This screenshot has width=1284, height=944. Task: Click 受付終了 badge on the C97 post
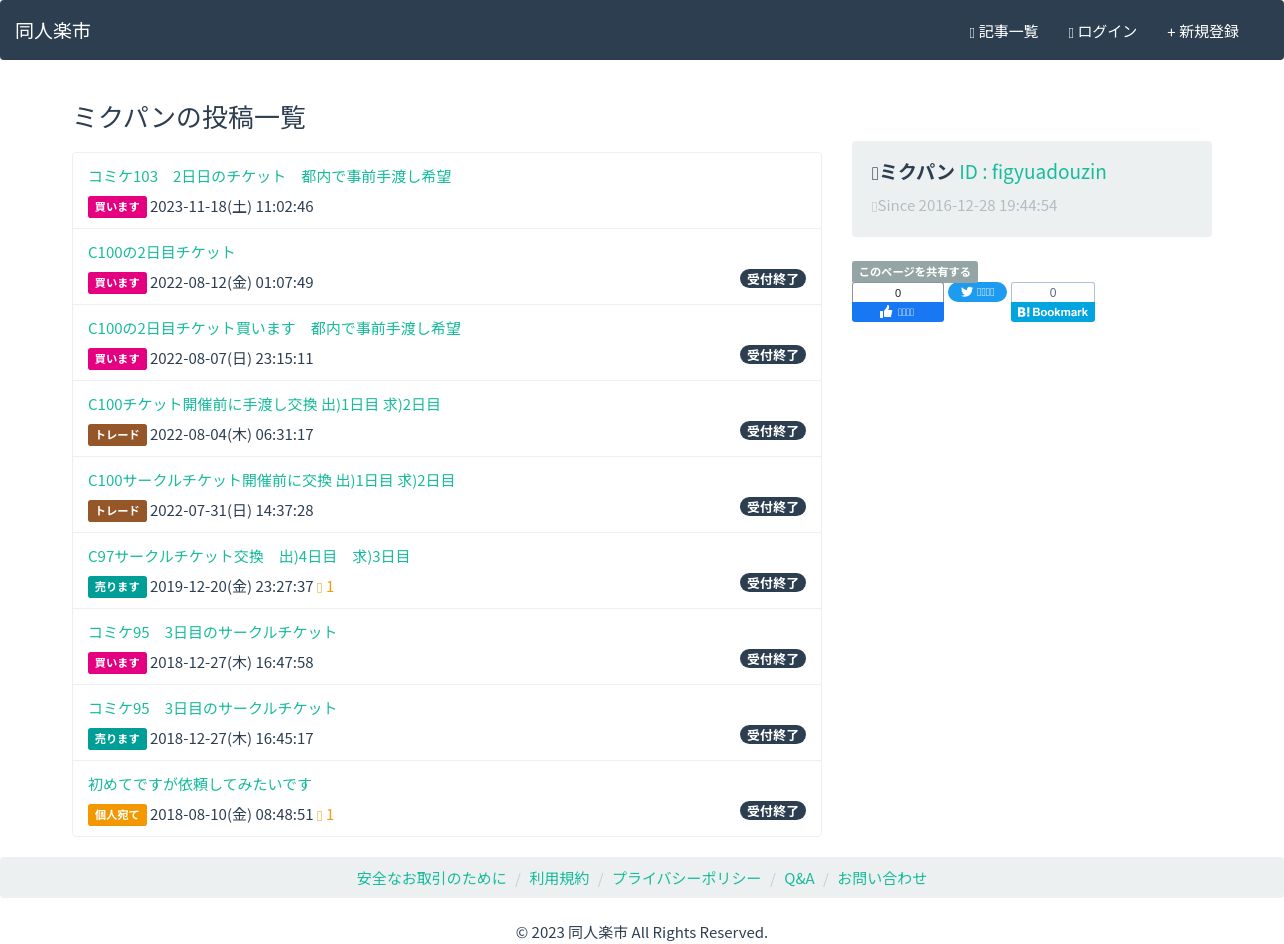(773, 583)
